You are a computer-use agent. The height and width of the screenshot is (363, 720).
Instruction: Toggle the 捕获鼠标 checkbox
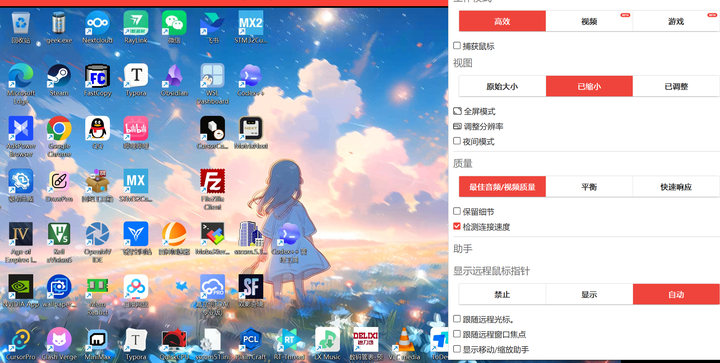[x=457, y=45]
